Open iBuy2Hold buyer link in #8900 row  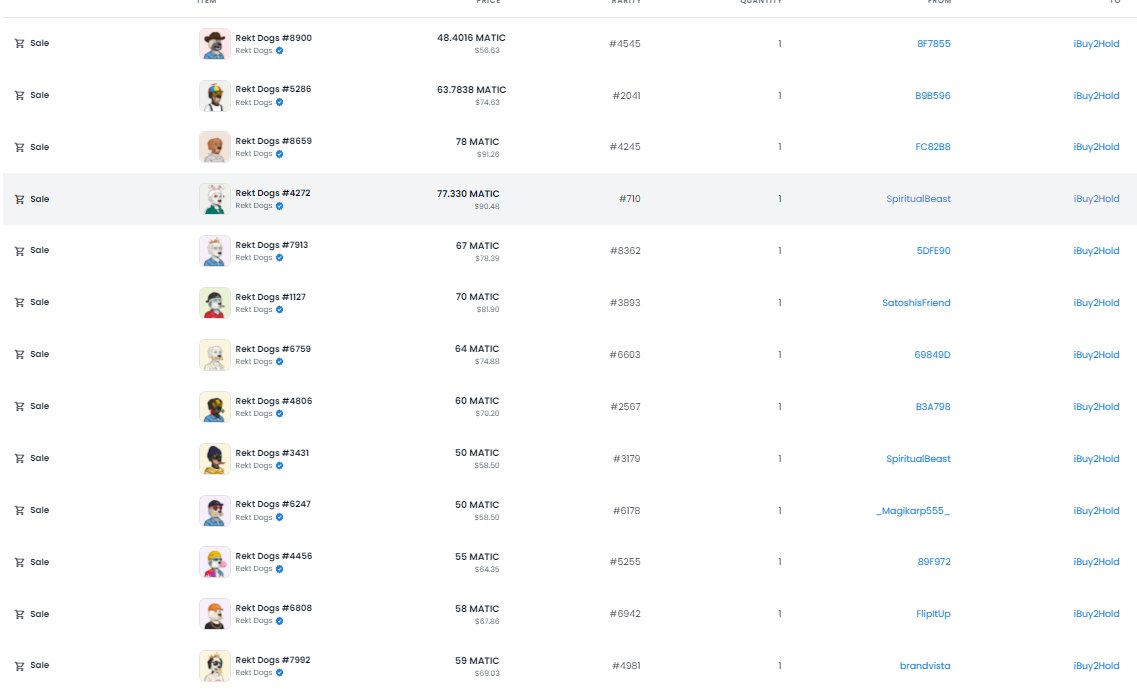[1096, 43]
